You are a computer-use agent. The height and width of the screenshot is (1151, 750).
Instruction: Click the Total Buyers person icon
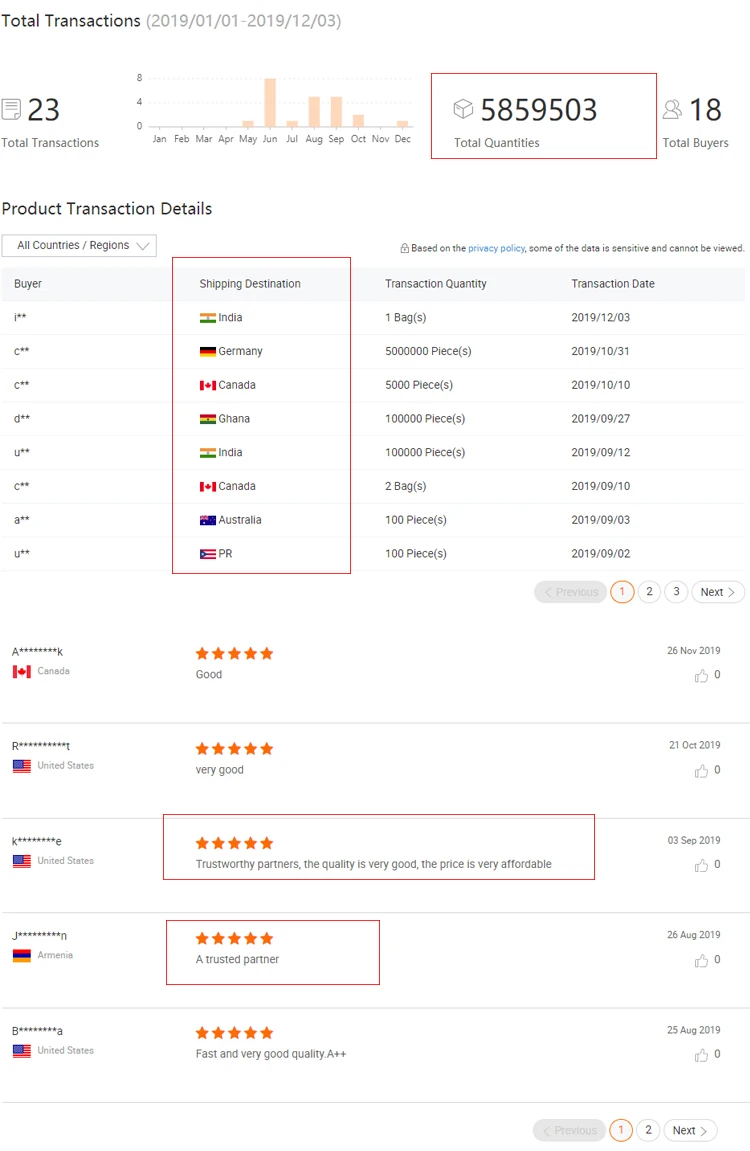[x=673, y=109]
